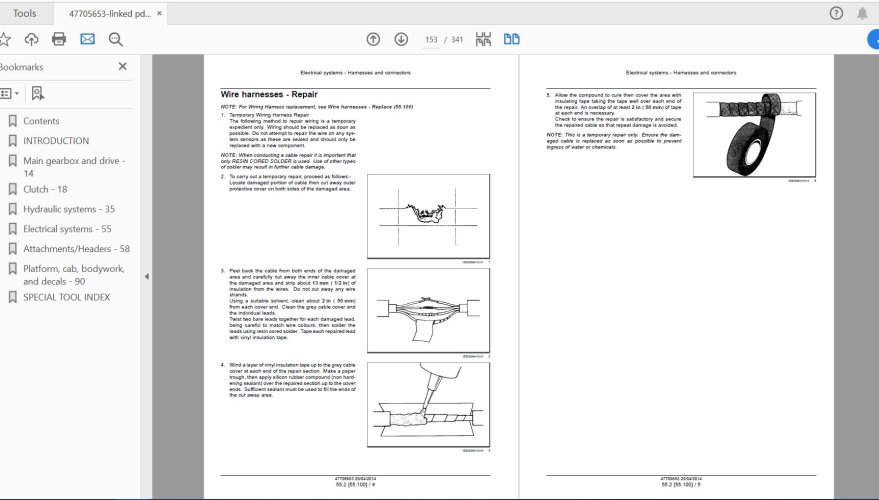Go to previous page arrow
879x500 pixels.
pos(373,39)
